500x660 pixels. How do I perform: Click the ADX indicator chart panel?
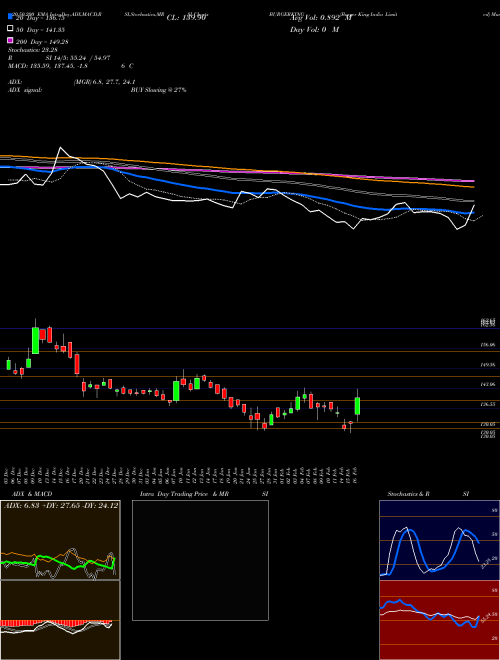(60, 540)
